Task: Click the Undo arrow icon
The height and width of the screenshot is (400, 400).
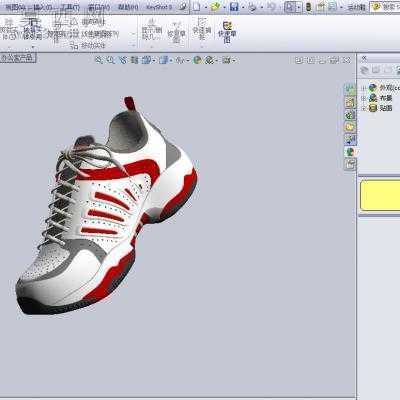Action: point(272,7)
